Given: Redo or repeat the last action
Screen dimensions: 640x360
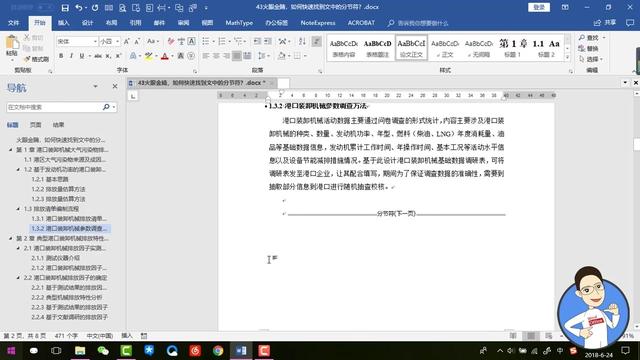Looking at the screenshot, I should [x=95, y=7].
